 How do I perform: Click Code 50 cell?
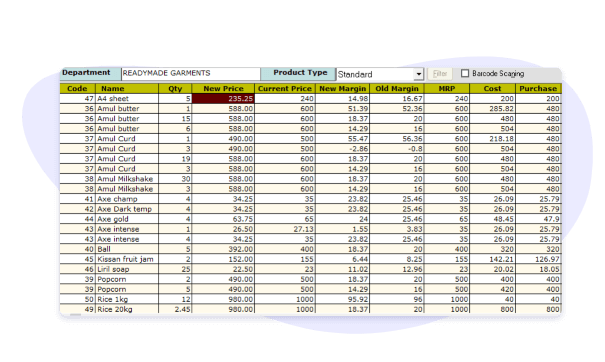(x=78, y=299)
